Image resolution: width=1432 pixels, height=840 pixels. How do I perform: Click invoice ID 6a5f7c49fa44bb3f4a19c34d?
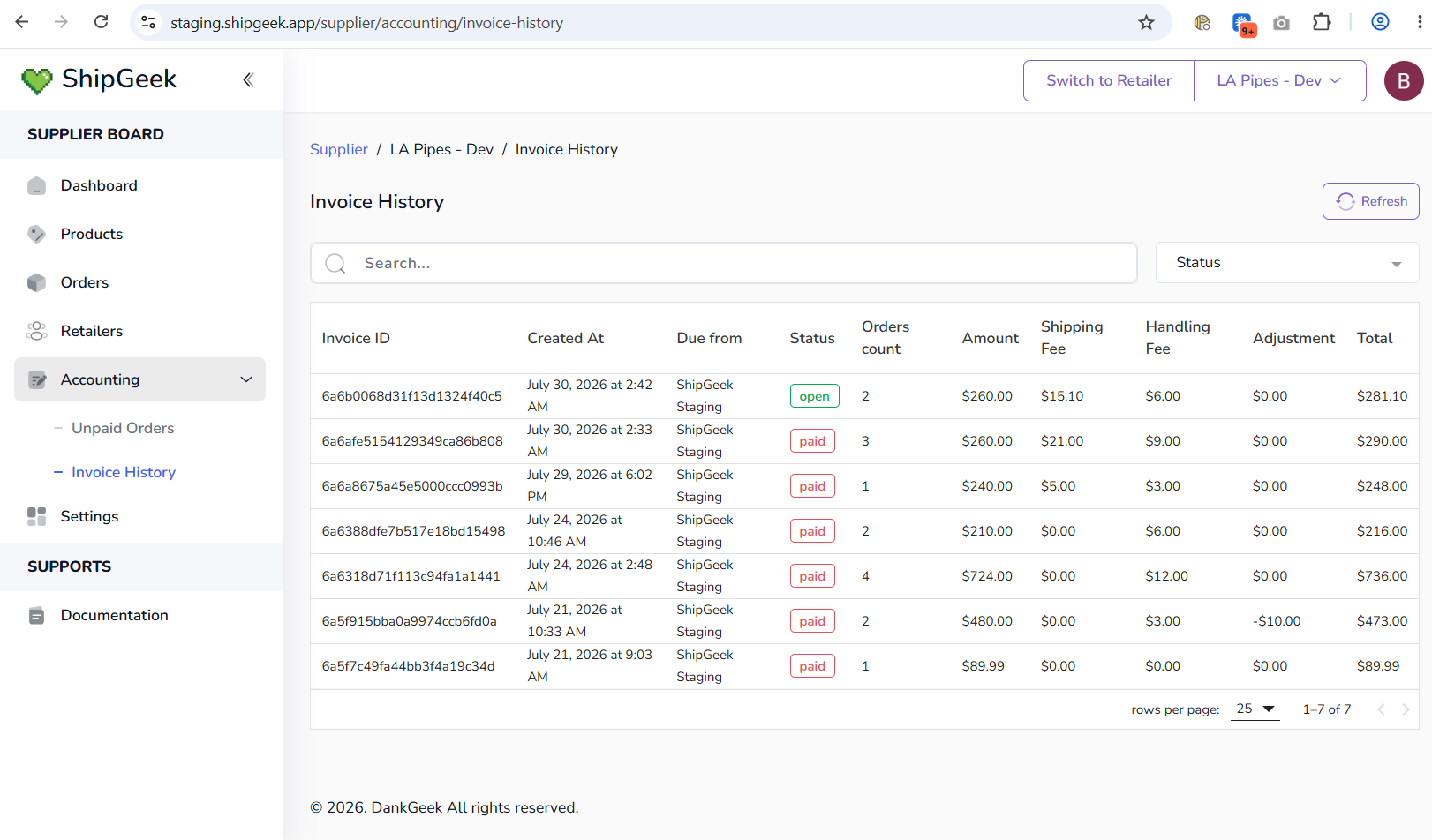coord(408,666)
